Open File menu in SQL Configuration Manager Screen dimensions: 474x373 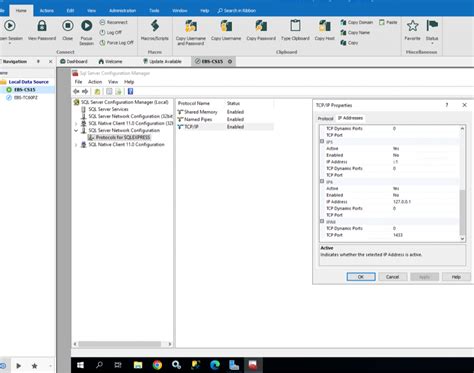pyautogui.click(x=78, y=82)
